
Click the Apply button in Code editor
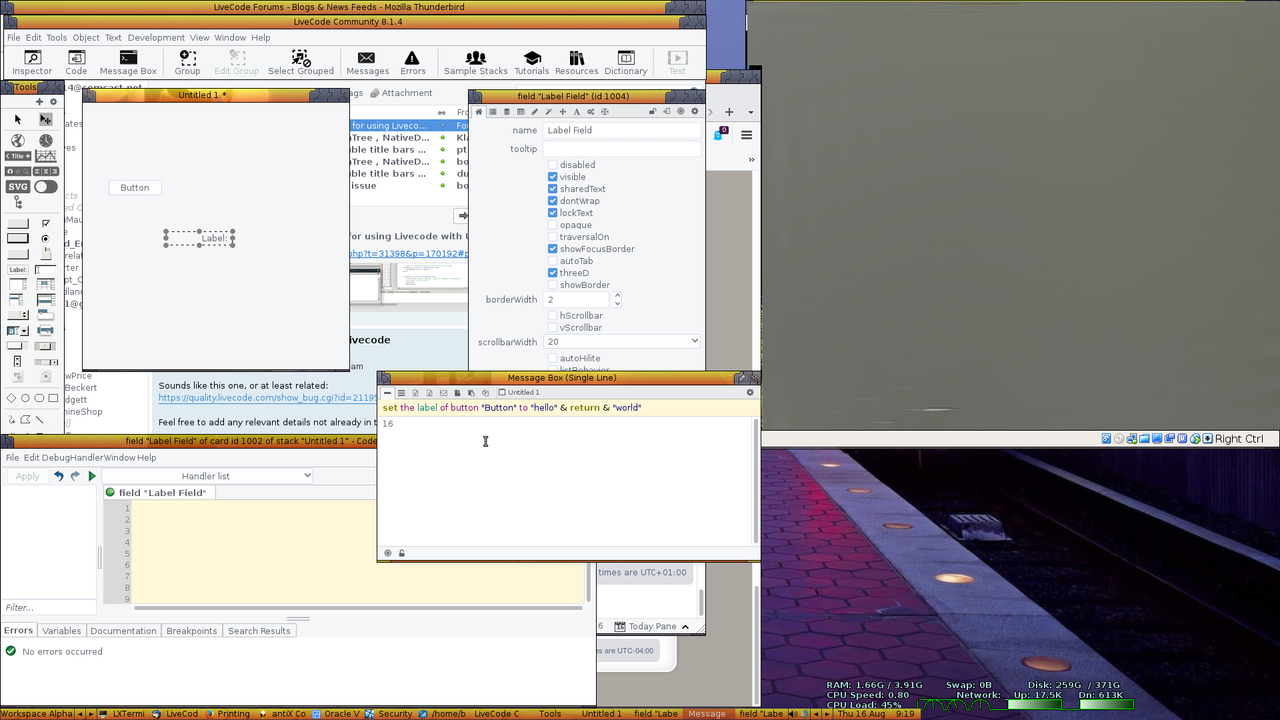point(27,476)
